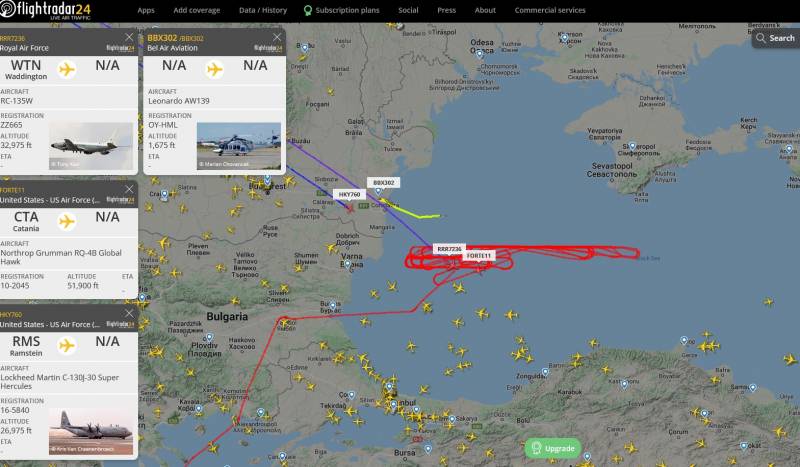800x467 pixels.
Task: Open the Commercial services menu
Action: pos(550,10)
